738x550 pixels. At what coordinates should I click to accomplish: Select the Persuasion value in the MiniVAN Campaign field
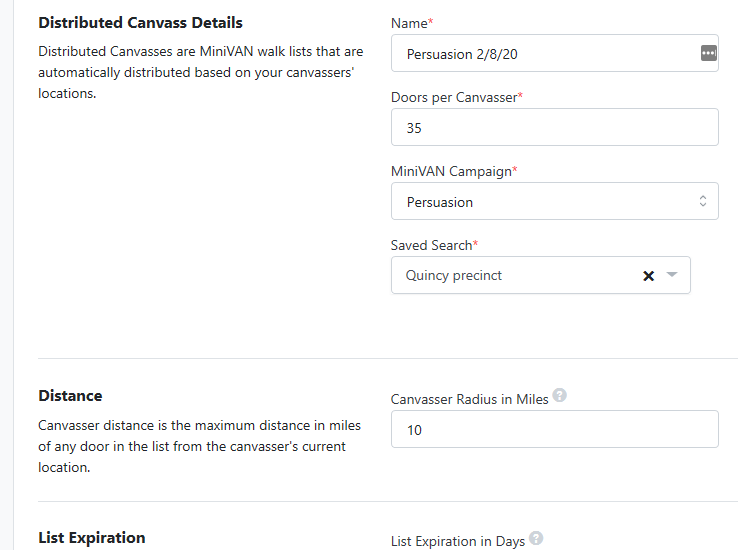(554, 201)
